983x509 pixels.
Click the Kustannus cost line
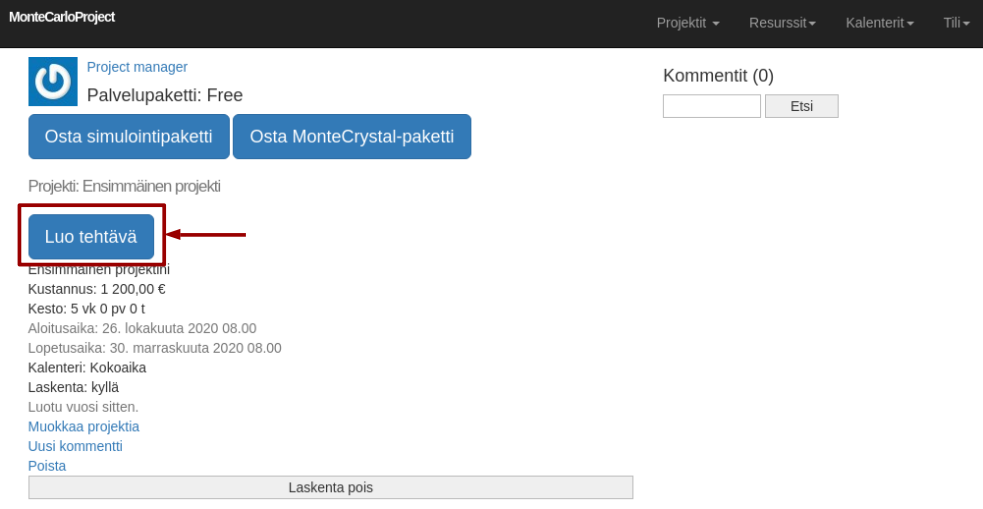[97, 289]
